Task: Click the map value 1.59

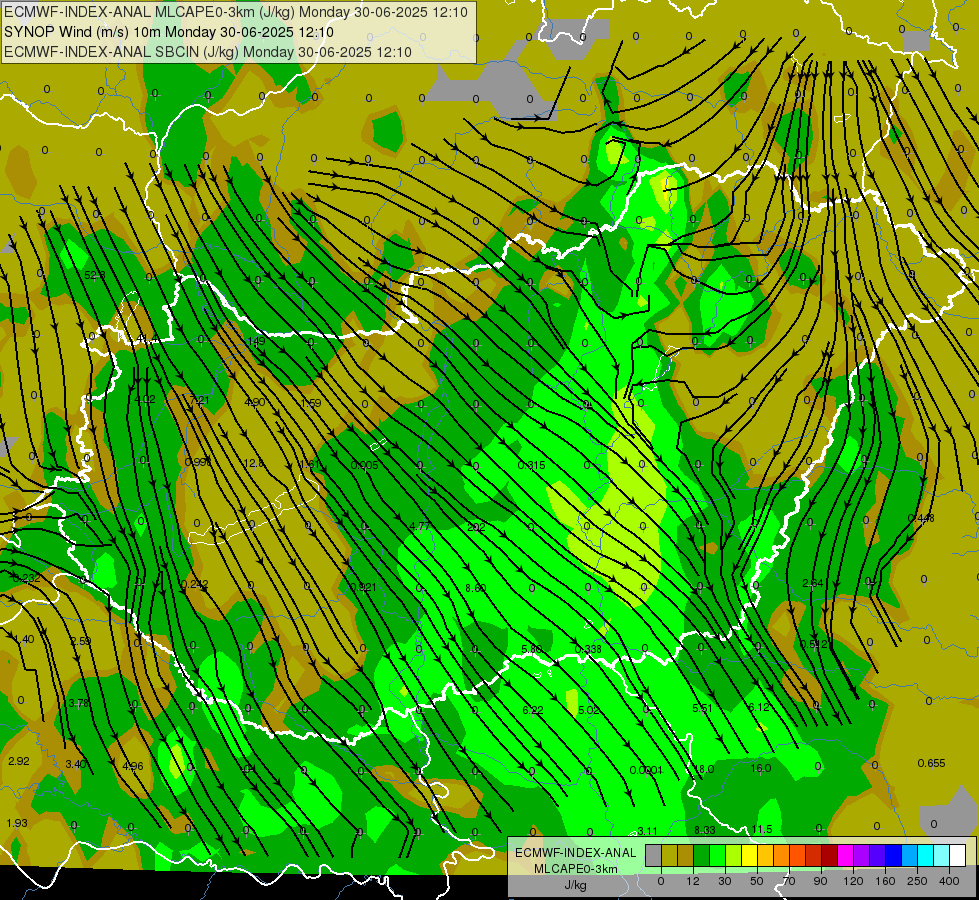Action: click(311, 403)
